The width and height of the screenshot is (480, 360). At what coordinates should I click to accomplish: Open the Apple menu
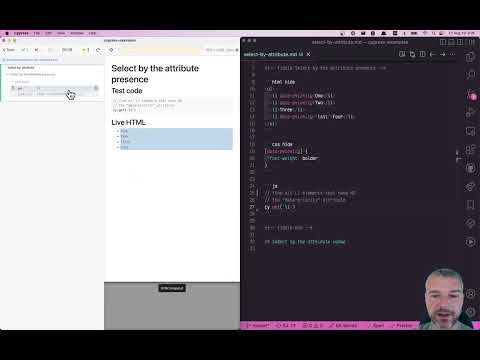click(7, 33)
